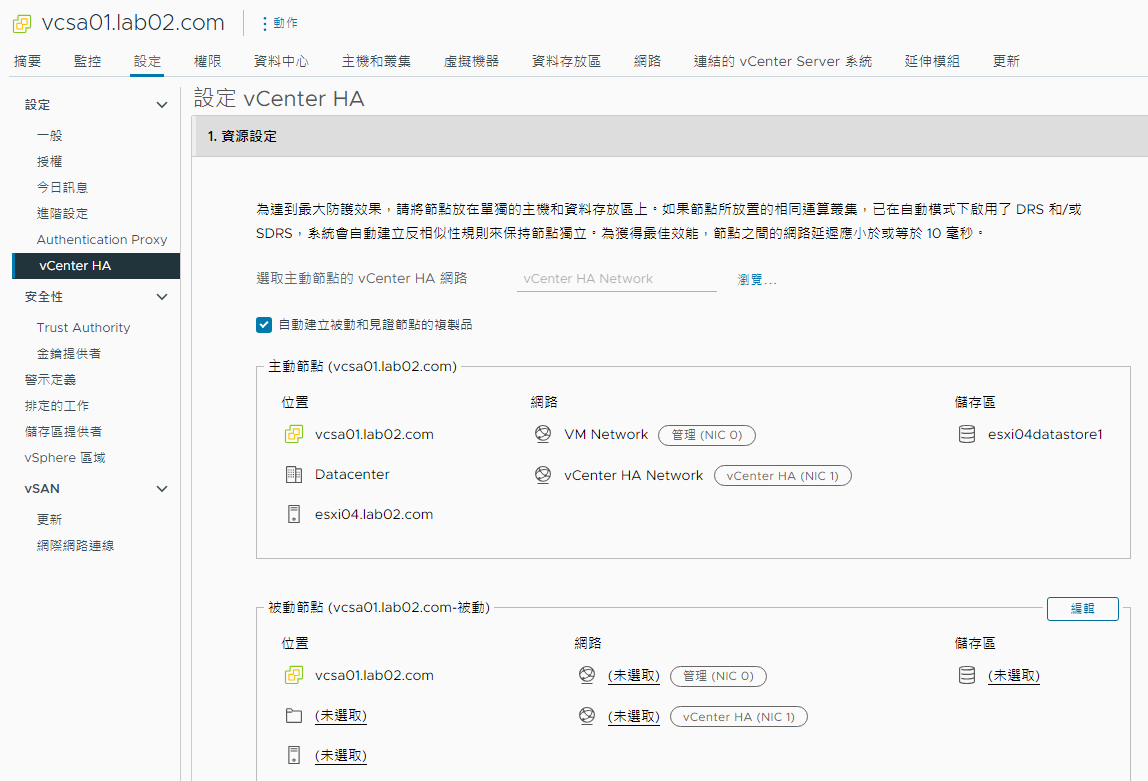The height and width of the screenshot is (781, 1148).
Task: Open 進階設定 in the sidebar
Action: coord(62,214)
